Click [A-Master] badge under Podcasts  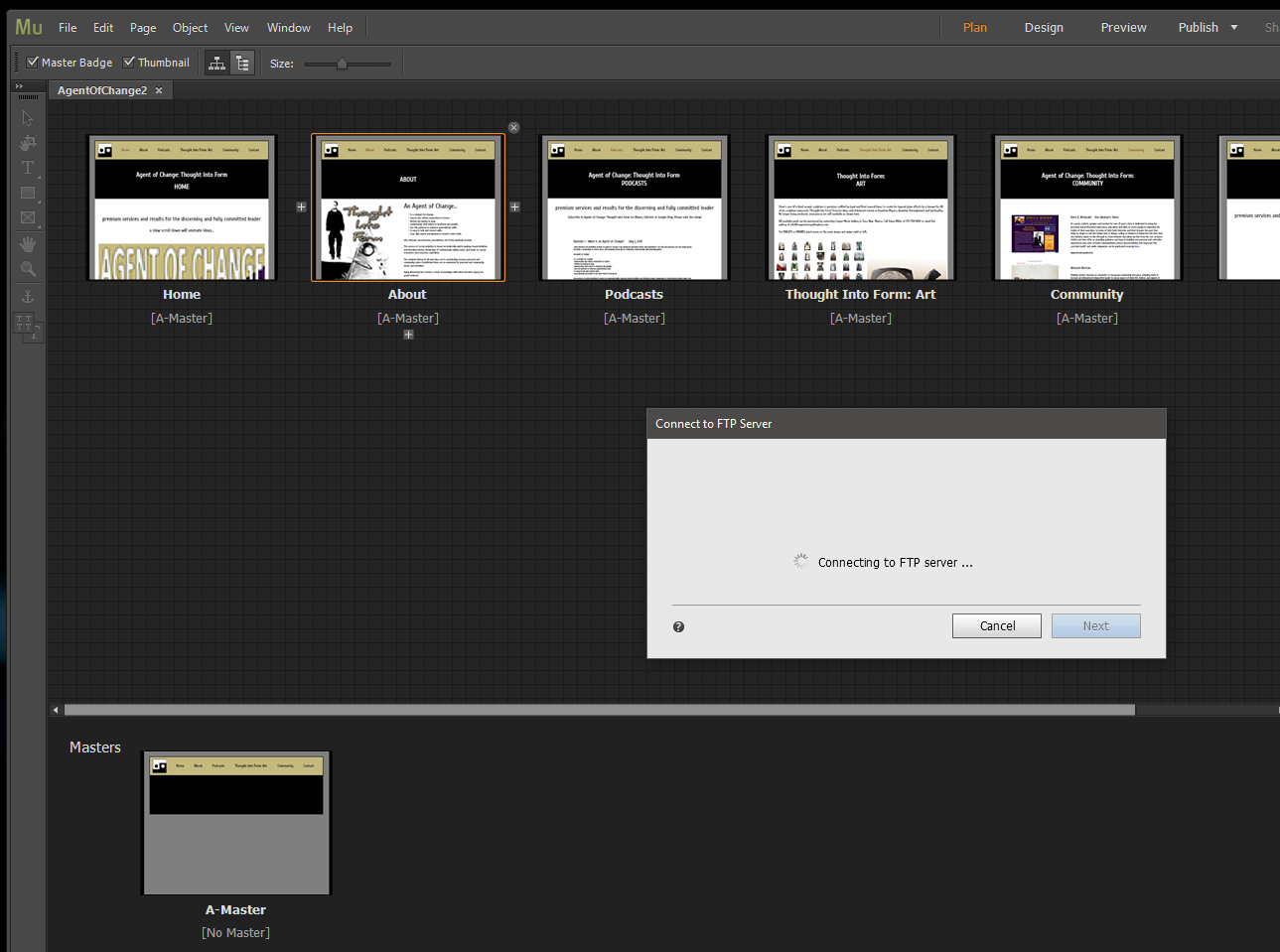click(x=635, y=319)
